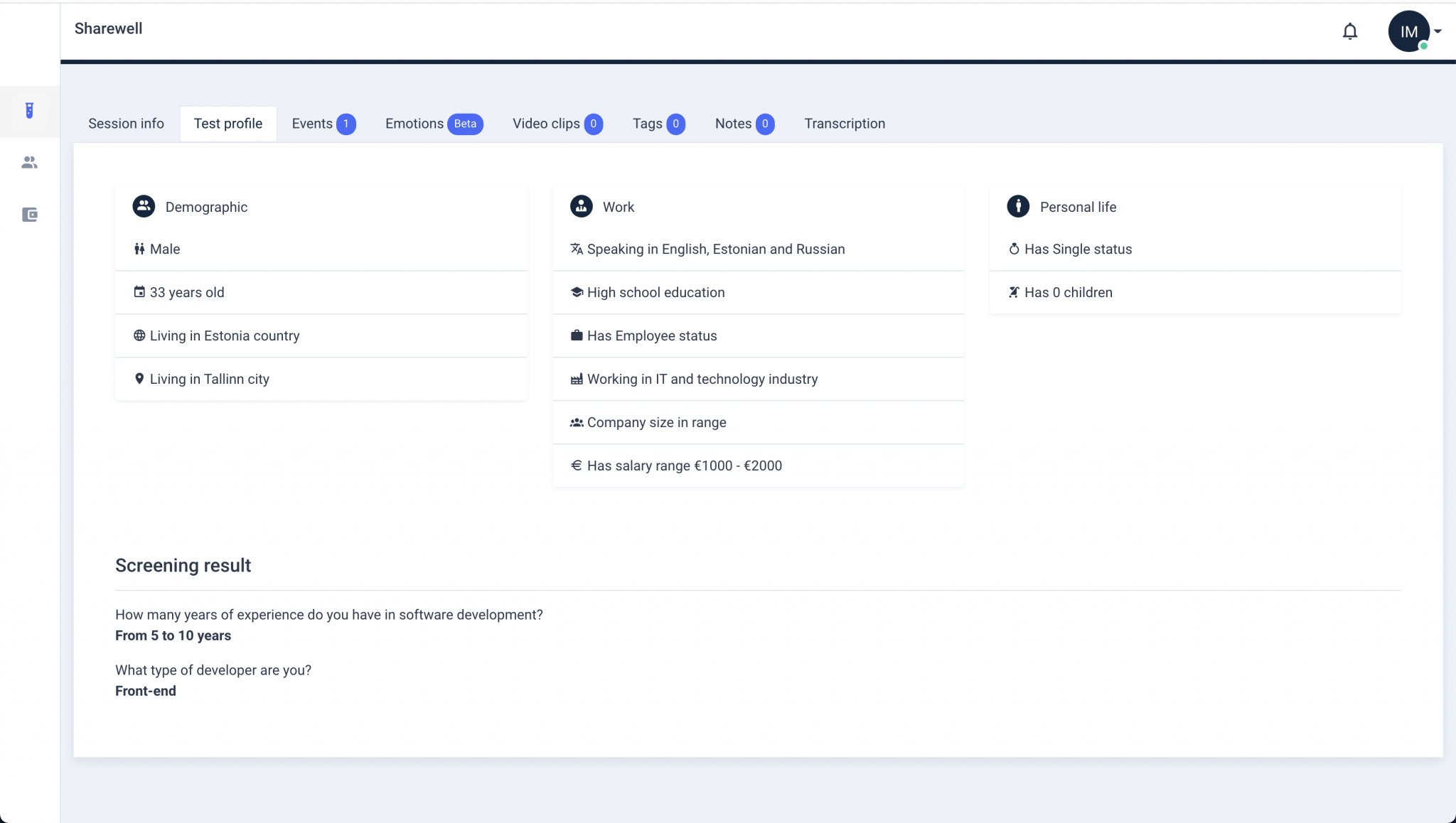Image resolution: width=1456 pixels, height=823 pixels.
Task: Click the Personal life info icon
Action: click(1017, 206)
